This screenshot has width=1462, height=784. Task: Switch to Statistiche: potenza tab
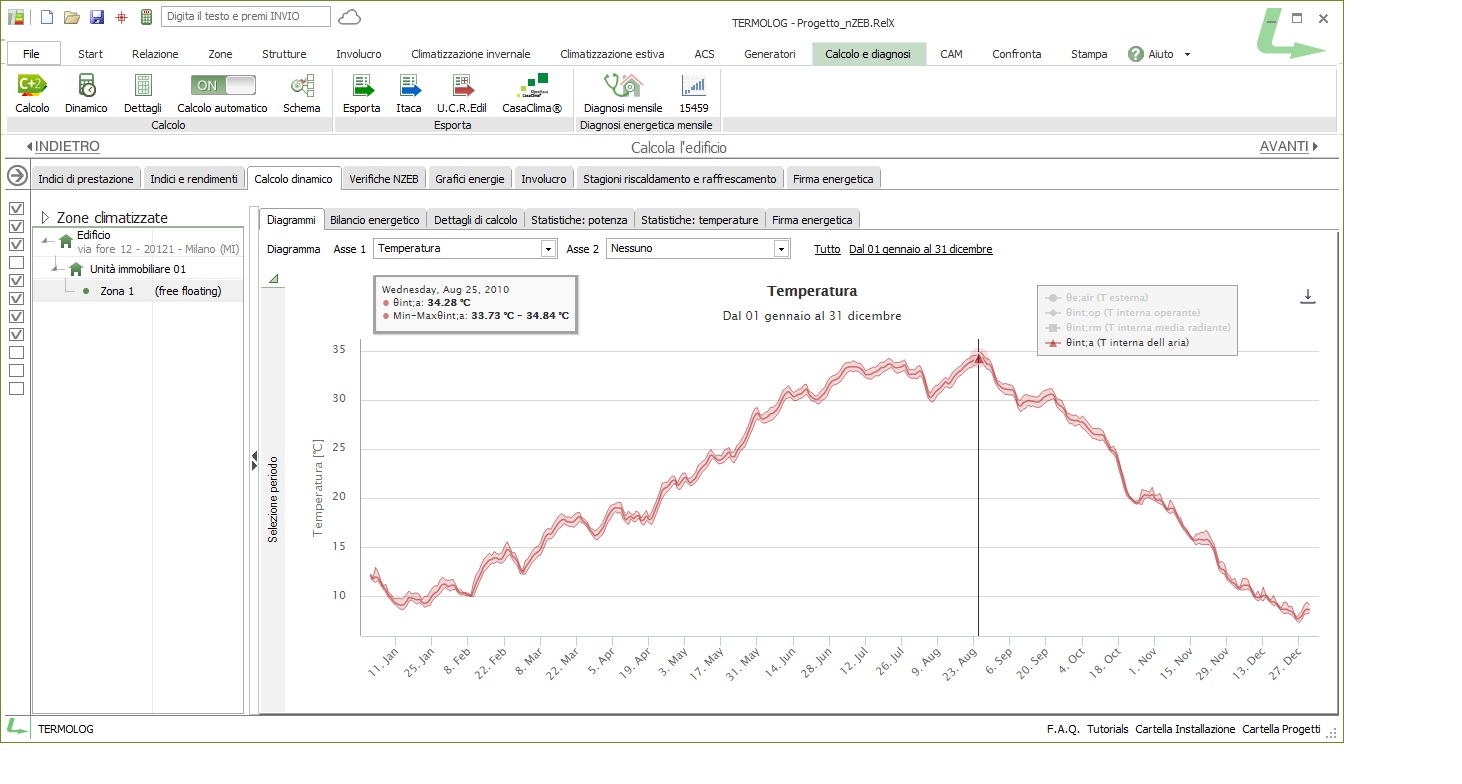pyautogui.click(x=579, y=220)
